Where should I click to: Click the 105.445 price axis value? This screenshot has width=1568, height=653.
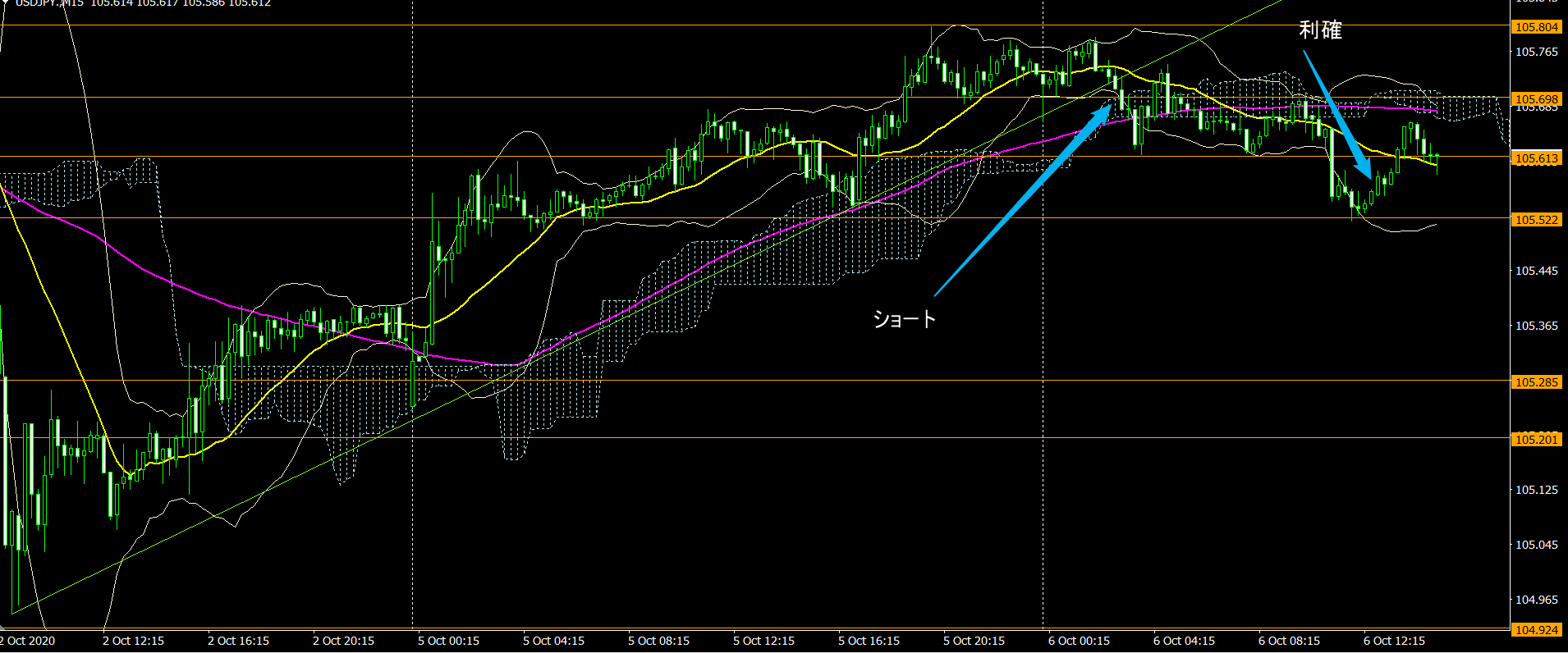click(1536, 271)
